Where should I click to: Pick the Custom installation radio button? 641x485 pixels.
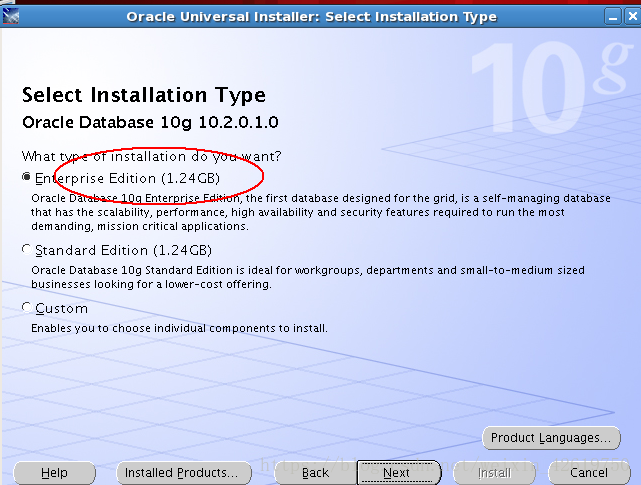[x=27, y=307]
